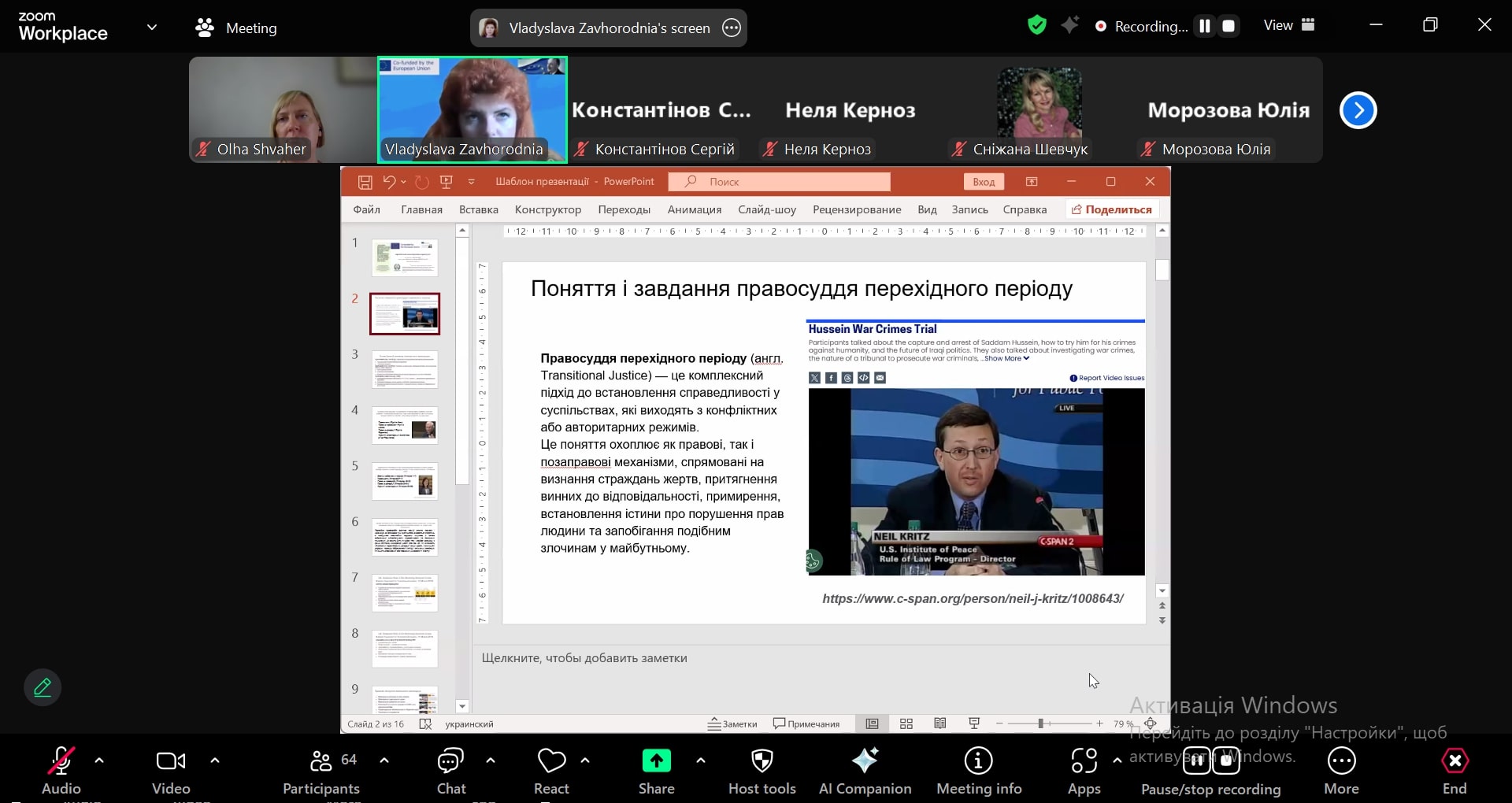Toggle the Заметки notes button
1512x803 pixels.
(x=732, y=724)
